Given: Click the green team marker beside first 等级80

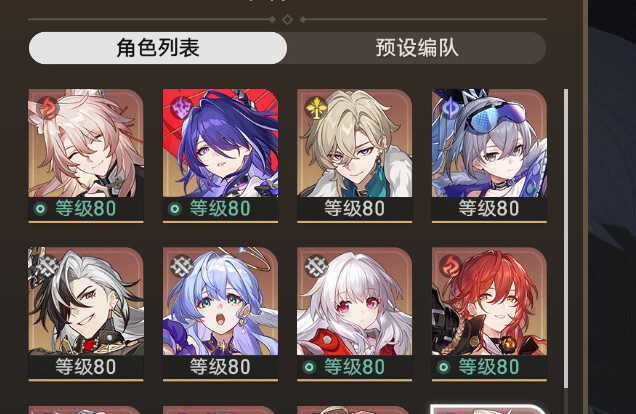Looking at the screenshot, I should (x=41, y=209).
